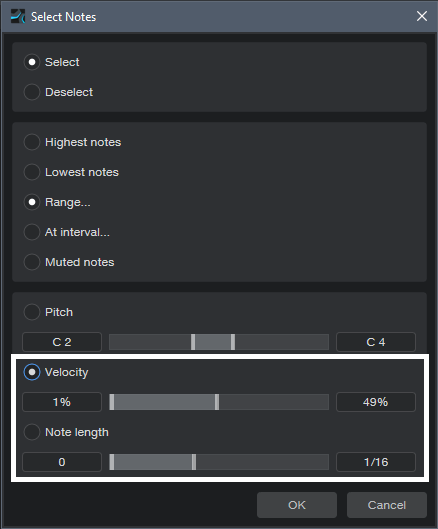Confirm with the OK button
This screenshot has height=529, width=438.
297,505
